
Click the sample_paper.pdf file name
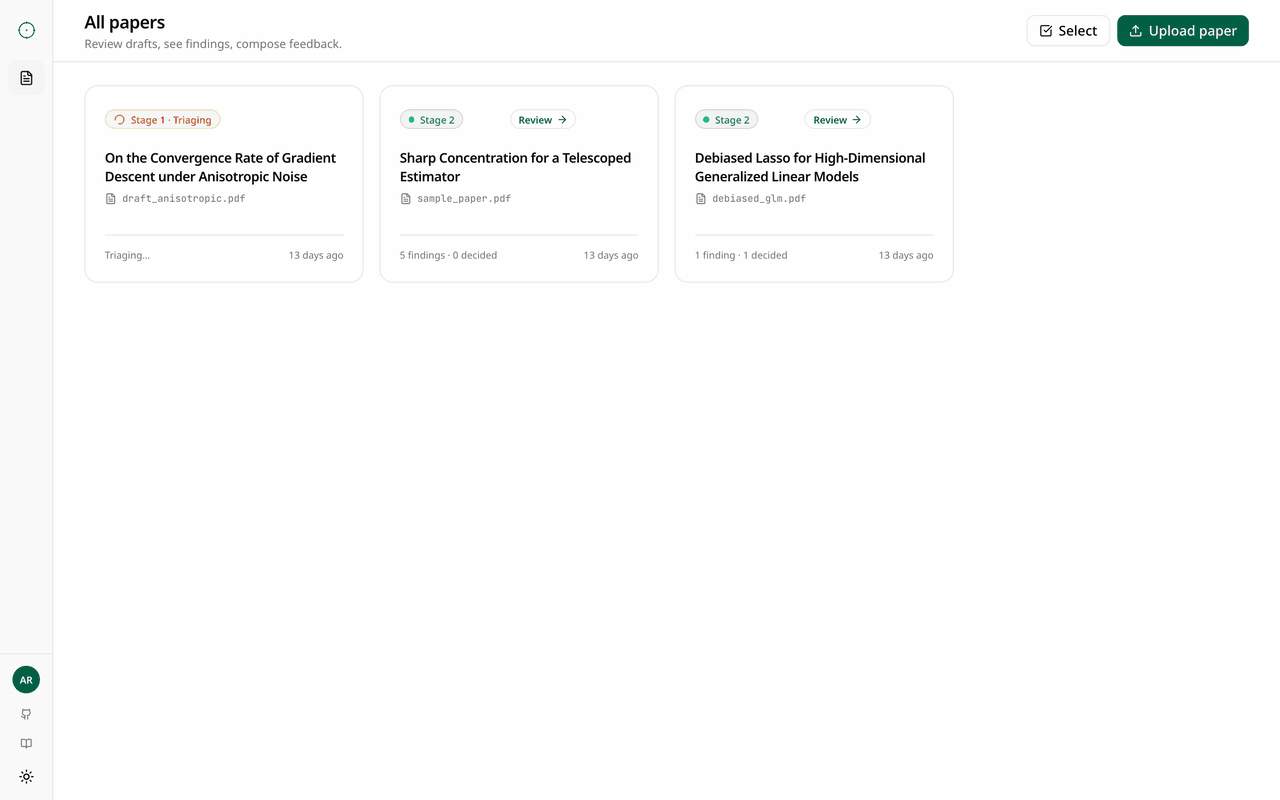pyautogui.click(x=464, y=199)
